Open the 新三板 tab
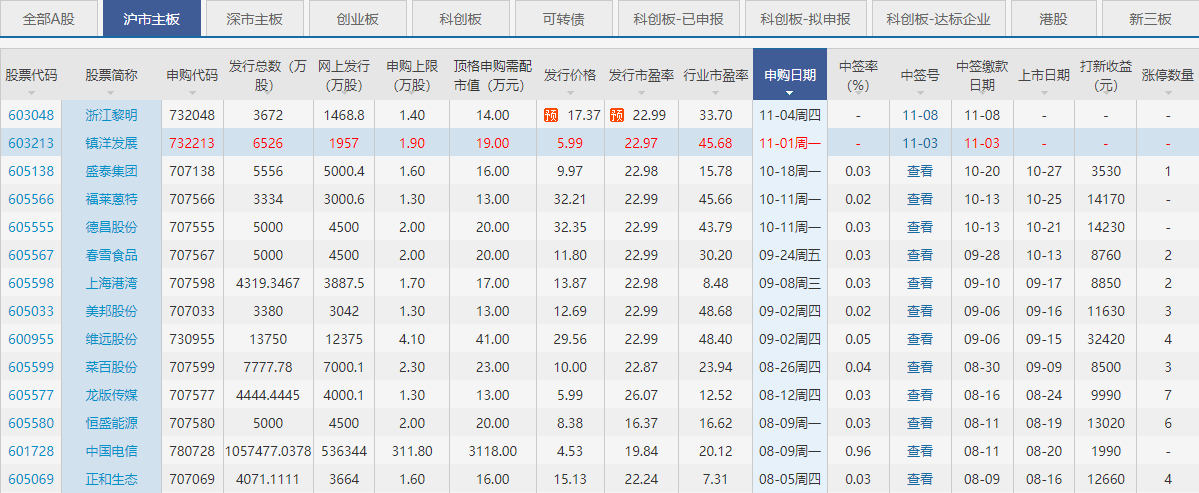Image resolution: width=1199 pixels, height=493 pixels. point(1150,19)
